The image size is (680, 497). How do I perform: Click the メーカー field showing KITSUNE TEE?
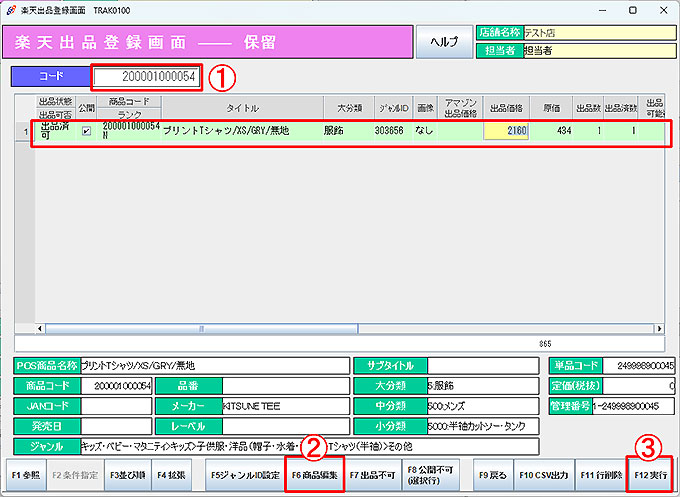click(x=286, y=406)
